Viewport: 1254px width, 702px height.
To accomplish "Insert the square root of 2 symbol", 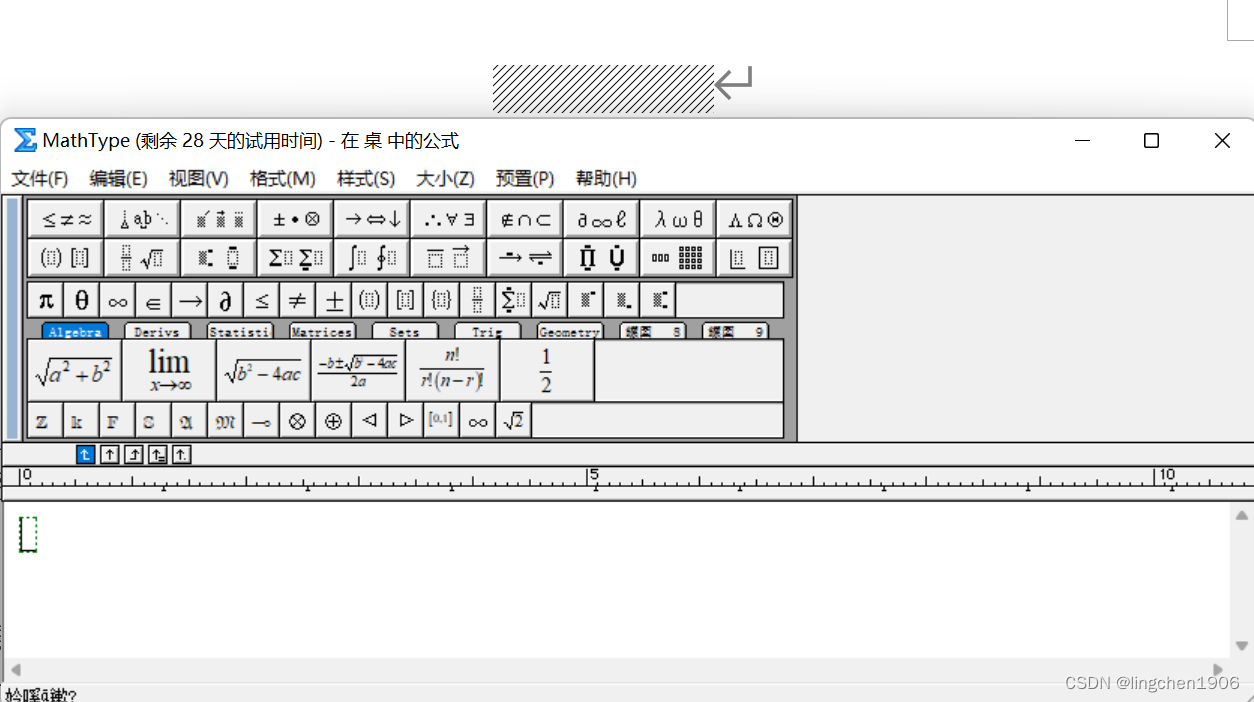I will [513, 421].
